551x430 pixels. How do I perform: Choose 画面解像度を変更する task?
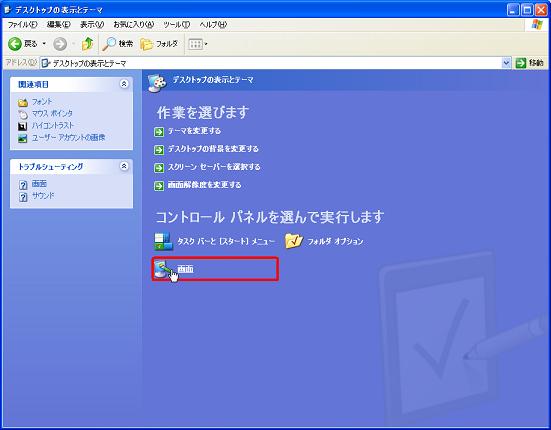204,185
